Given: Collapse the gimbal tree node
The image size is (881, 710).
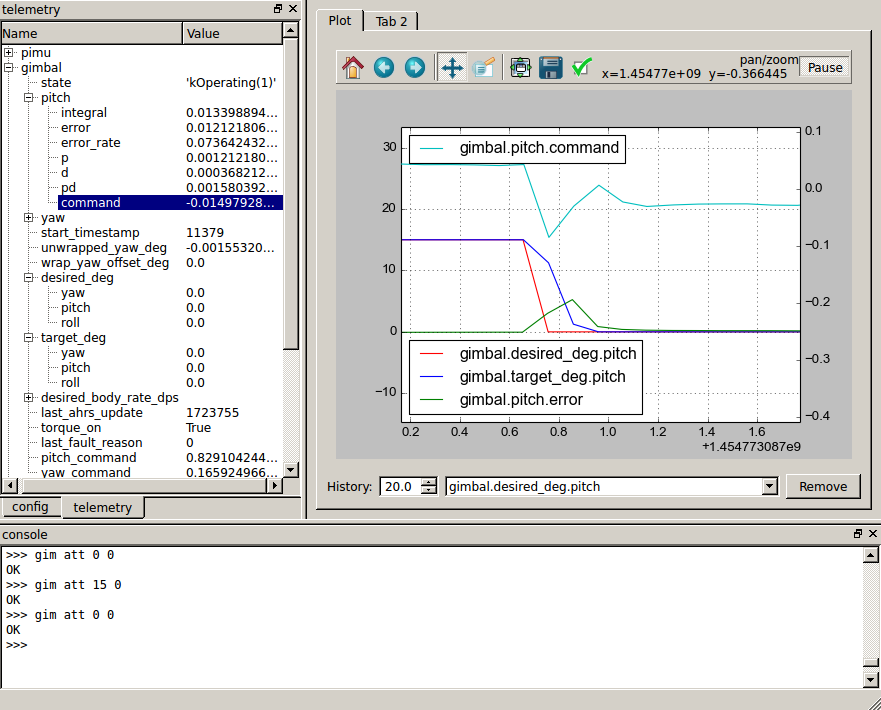Looking at the screenshot, I should (x=8, y=68).
